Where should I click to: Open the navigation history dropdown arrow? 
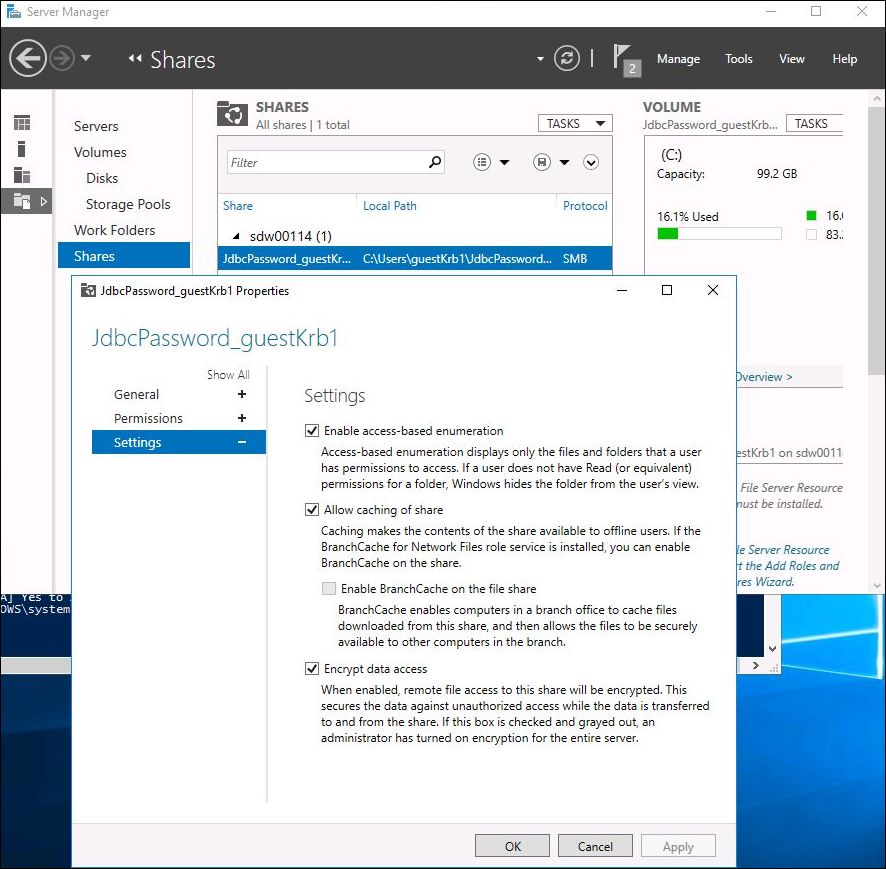click(86, 58)
